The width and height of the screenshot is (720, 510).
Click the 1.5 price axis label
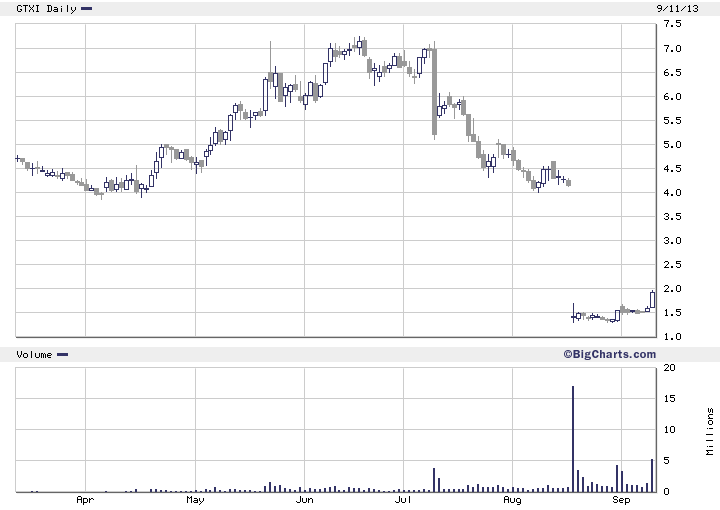[x=672, y=313]
